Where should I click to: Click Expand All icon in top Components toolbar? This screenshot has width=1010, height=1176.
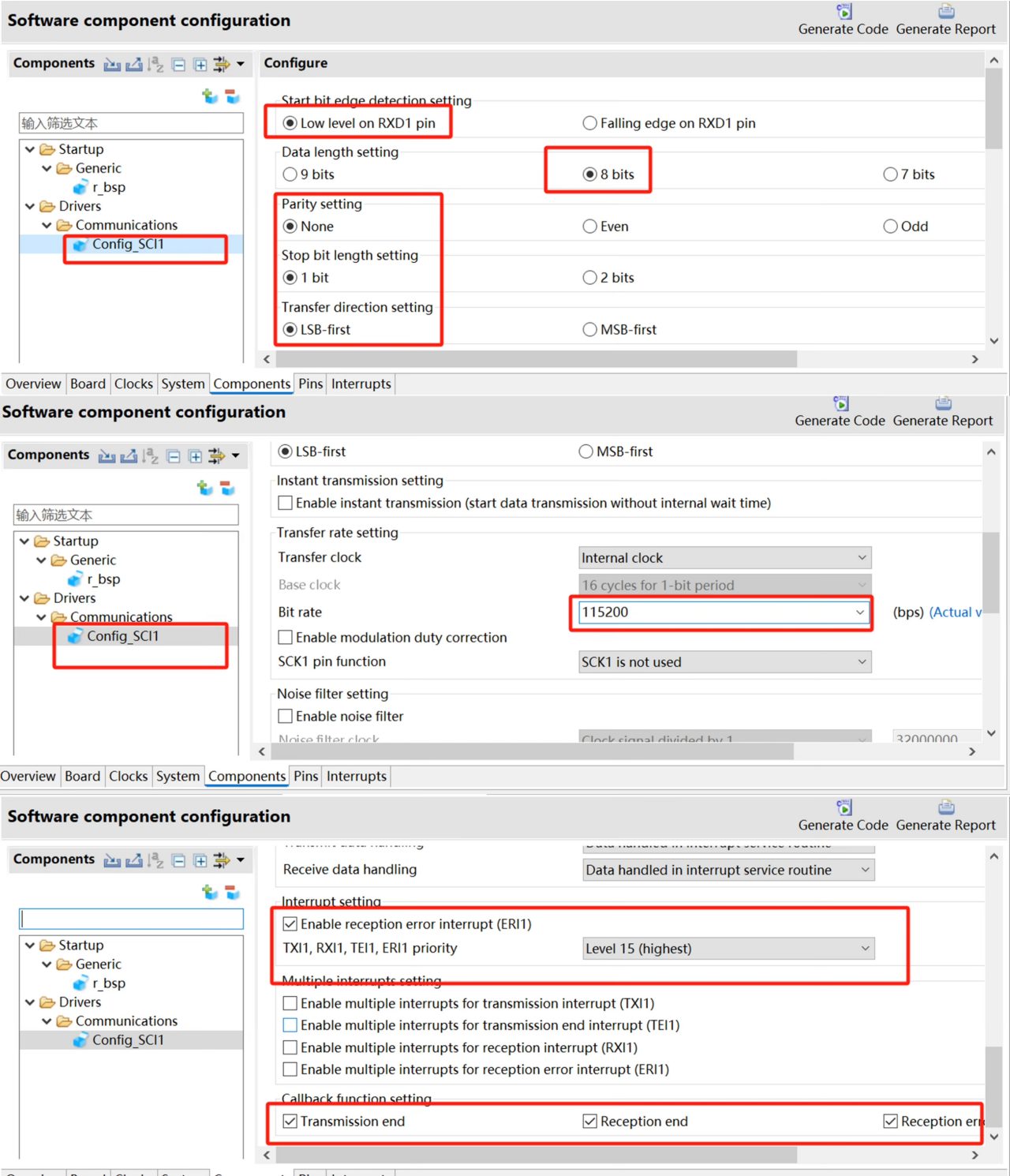(200, 65)
